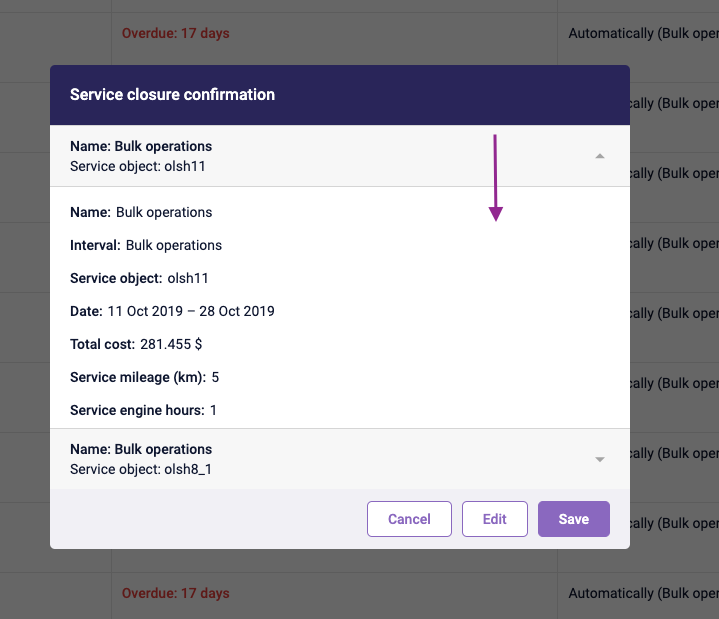Select the Interval: Bulk operations row
The width and height of the screenshot is (719, 619).
click(146, 245)
